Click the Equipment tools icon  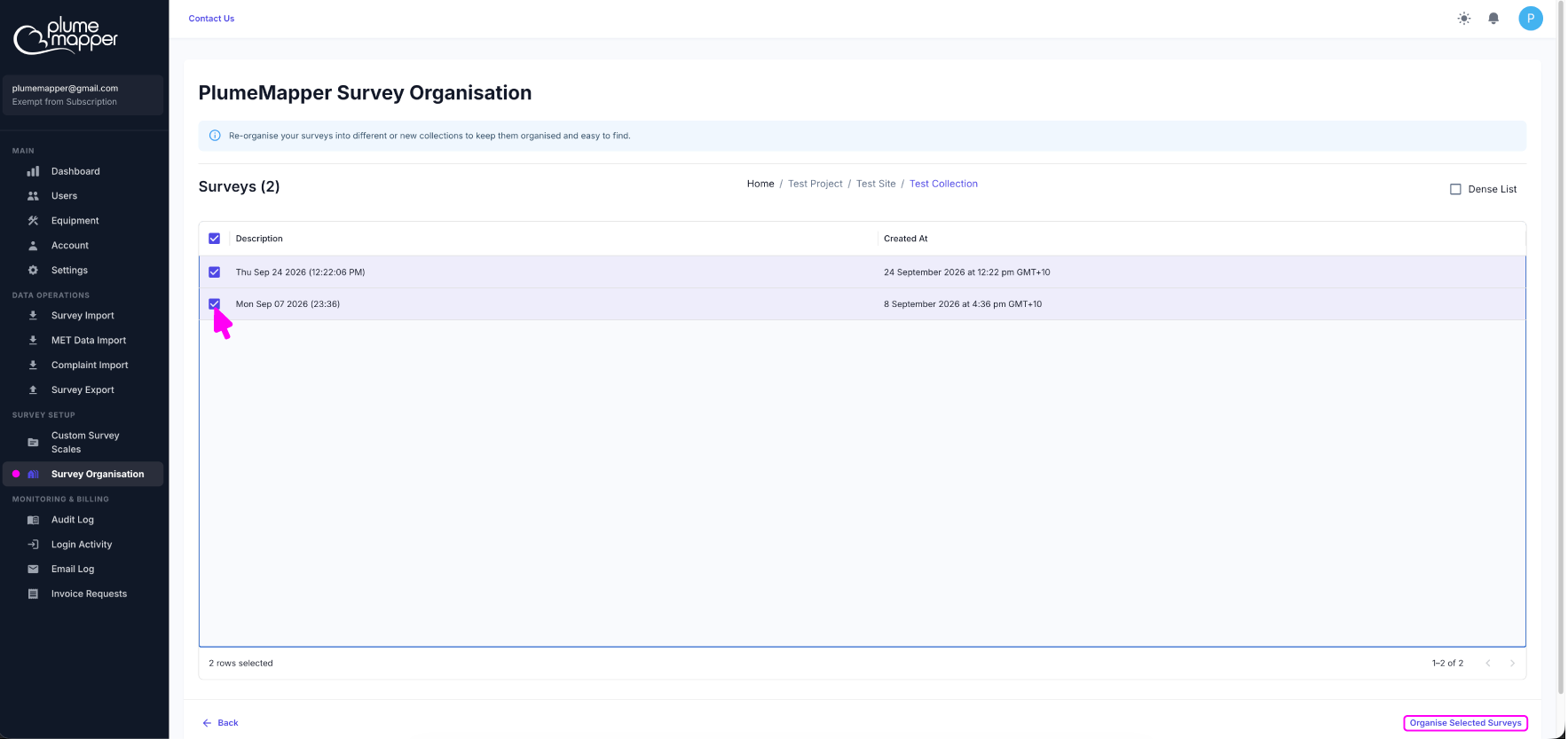coord(33,221)
